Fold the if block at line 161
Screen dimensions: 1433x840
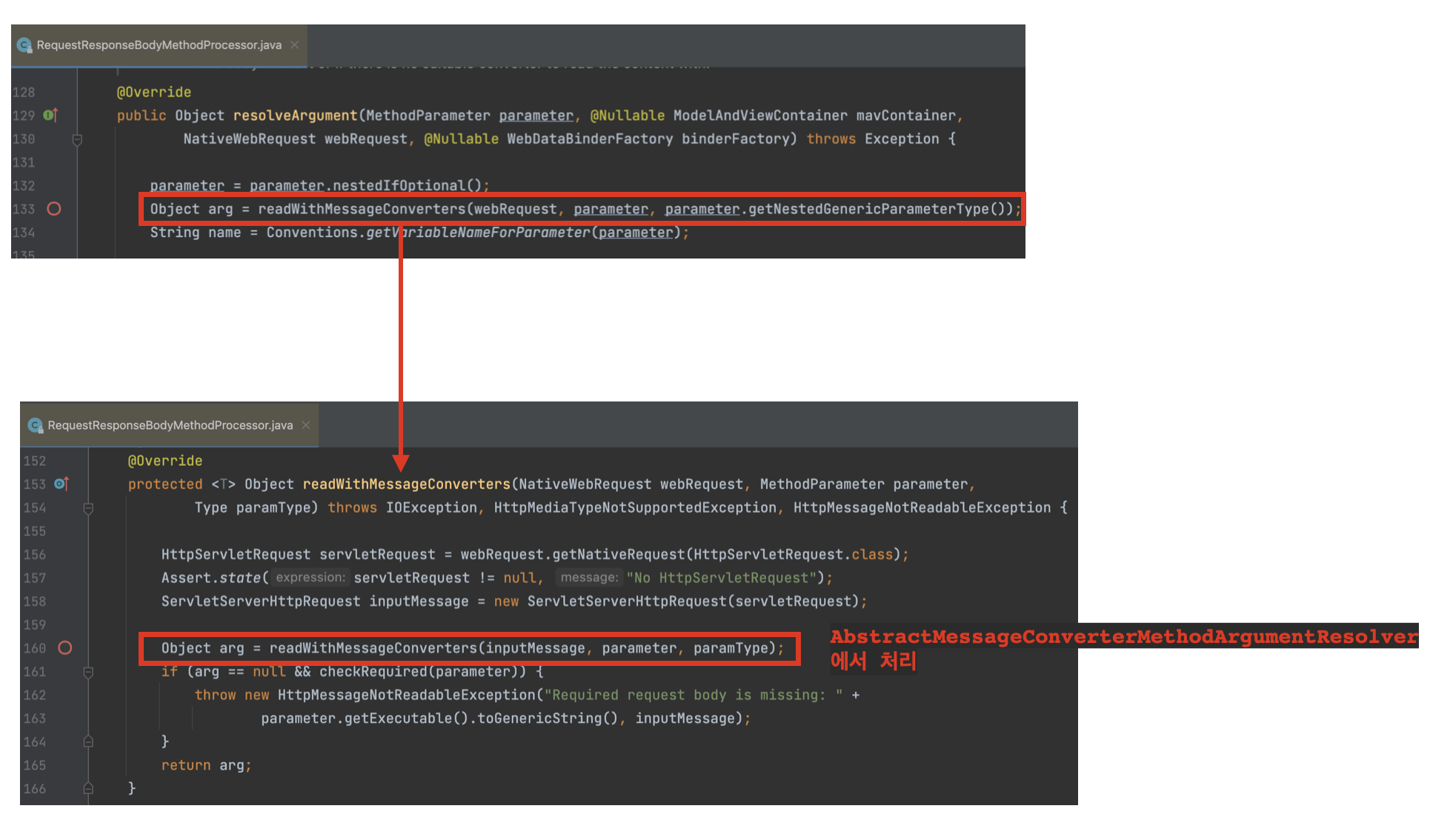pyautogui.click(x=88, y=672)
